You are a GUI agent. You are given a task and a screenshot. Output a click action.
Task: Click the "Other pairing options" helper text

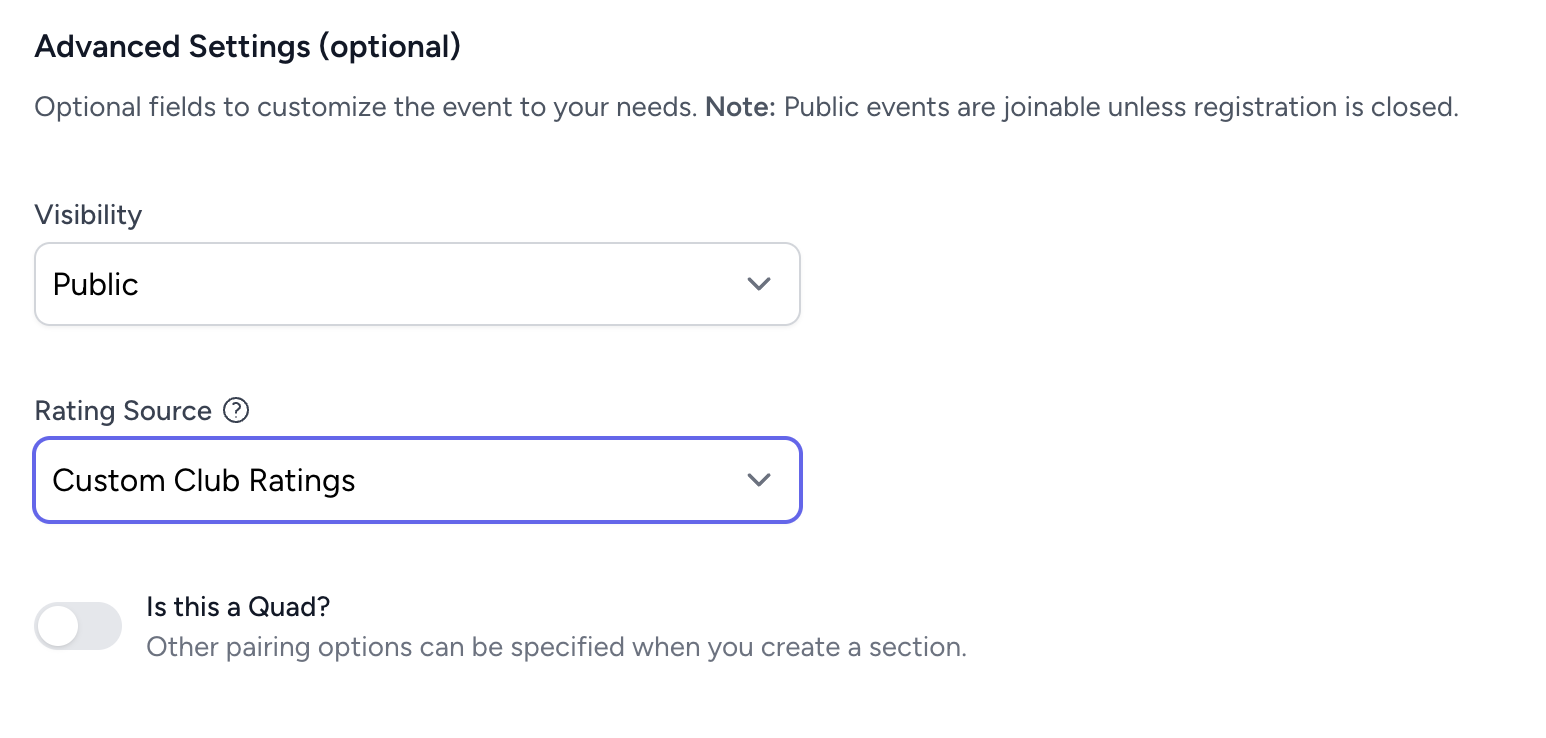click(x=556, y=647)
